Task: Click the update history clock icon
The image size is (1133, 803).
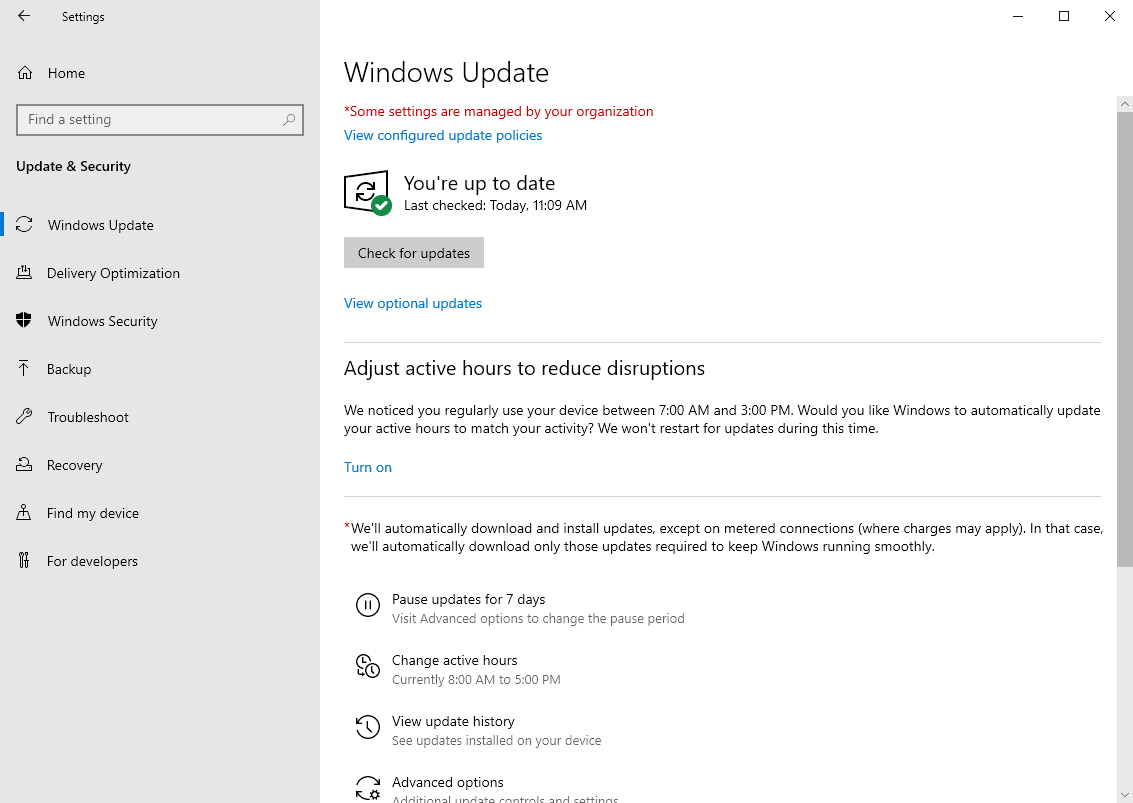Action: [x=368, y=727]
